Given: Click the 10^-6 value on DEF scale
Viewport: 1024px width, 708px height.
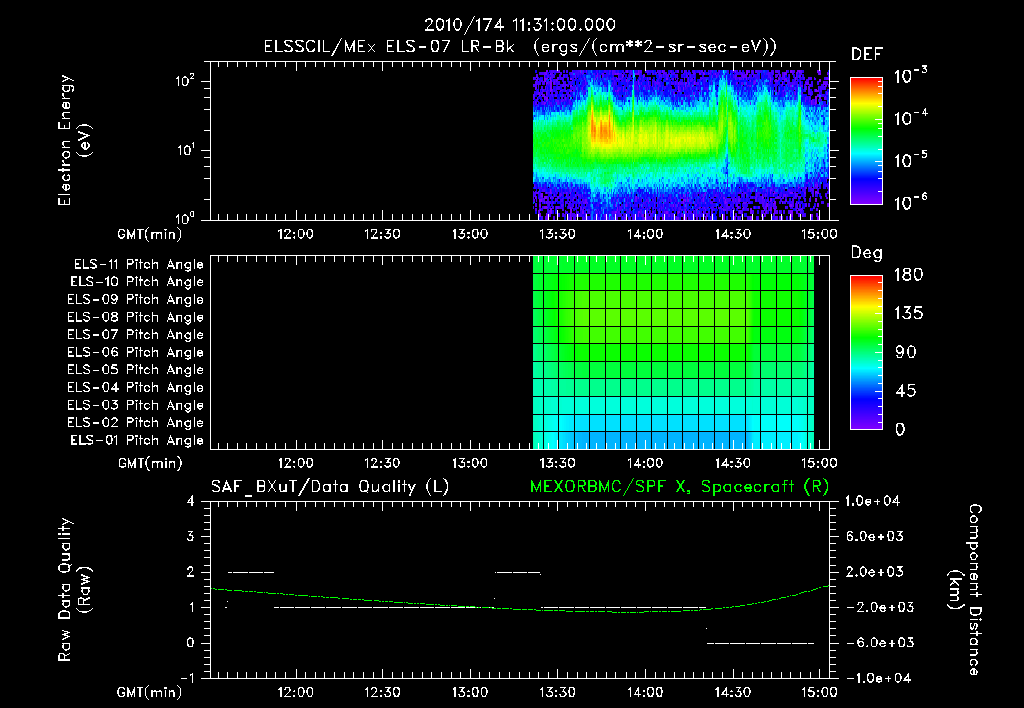Looking at the screenshot, I should tap(911, 202).
